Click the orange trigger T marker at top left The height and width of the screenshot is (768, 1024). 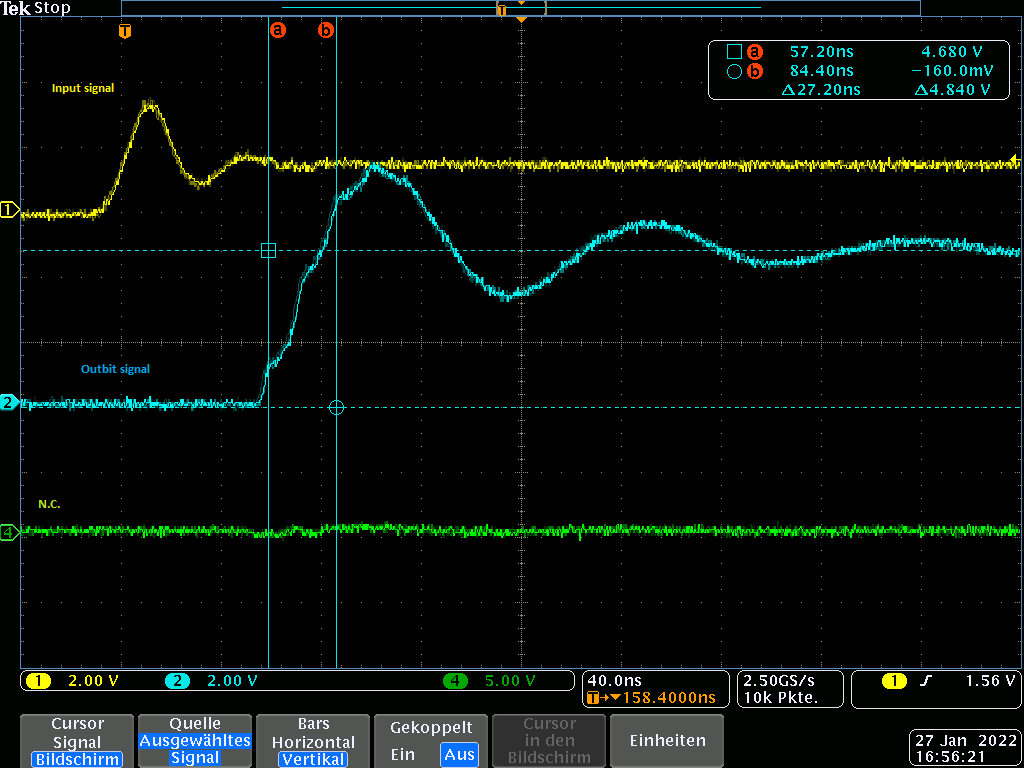[124, 31]
